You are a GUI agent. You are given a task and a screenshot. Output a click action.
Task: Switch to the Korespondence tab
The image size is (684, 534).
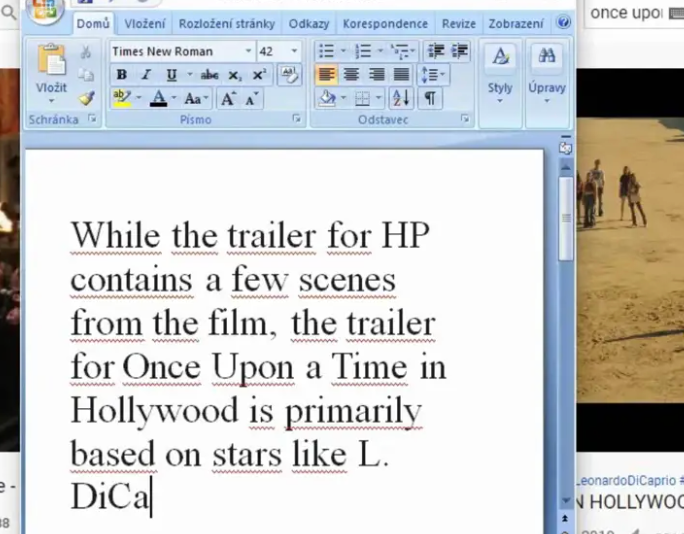385,24
